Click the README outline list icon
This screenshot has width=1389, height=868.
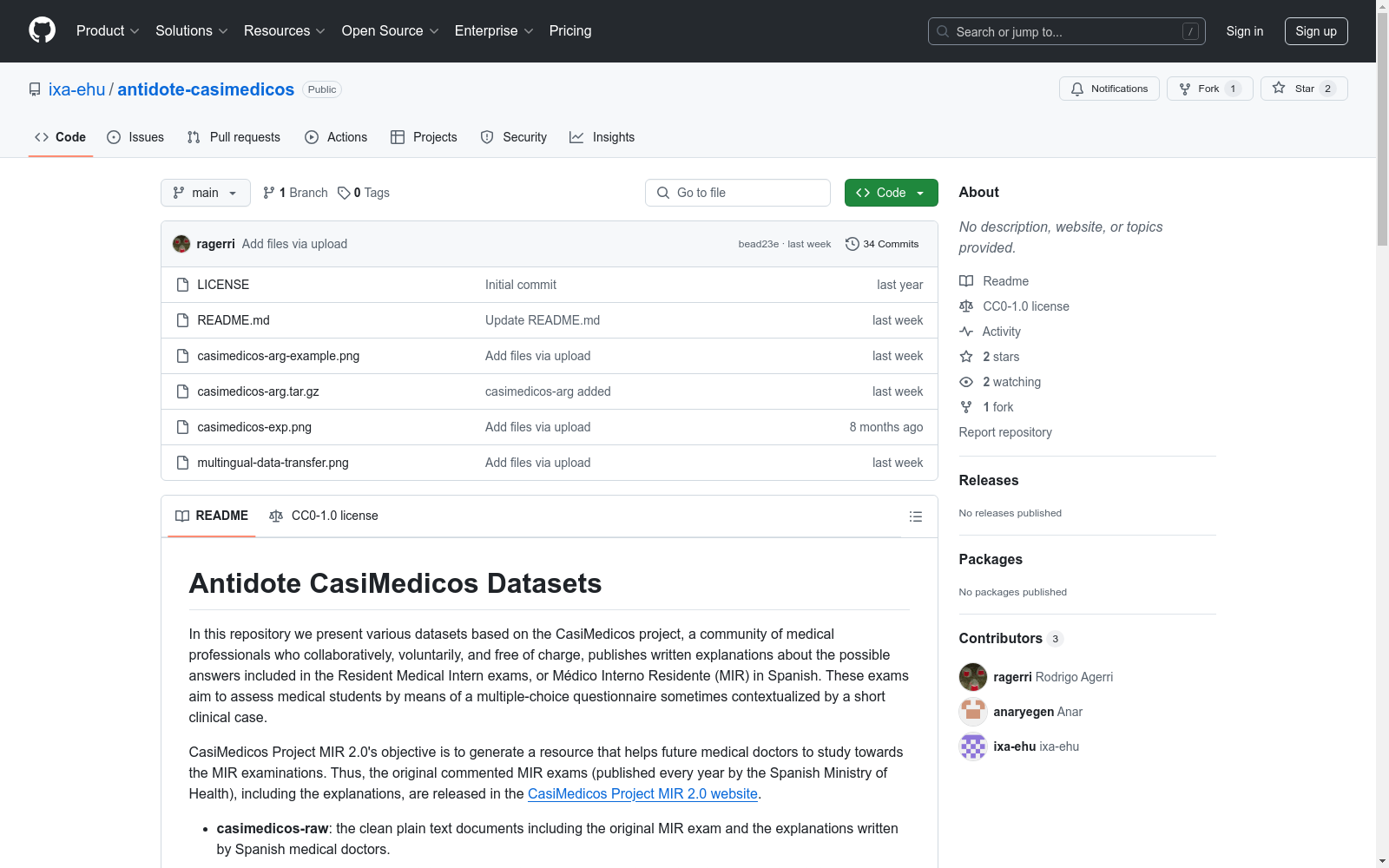coord(915,516)
